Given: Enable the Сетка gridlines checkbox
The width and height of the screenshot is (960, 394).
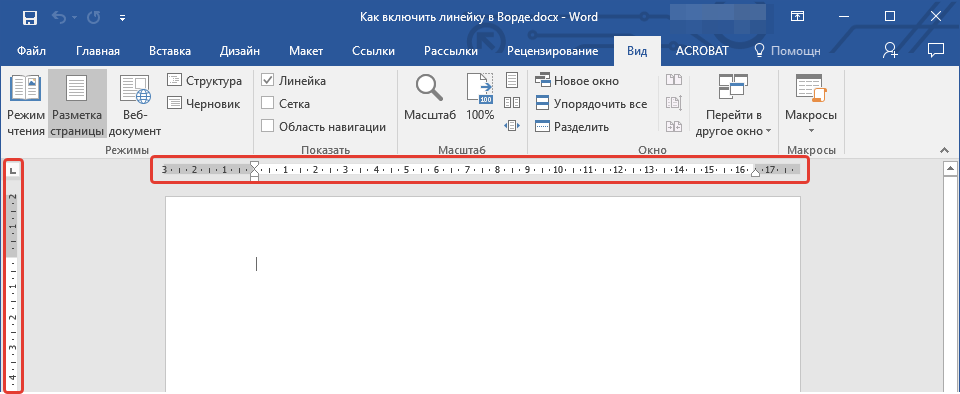Looking at the screenshot, I should [x=268, y=104].
